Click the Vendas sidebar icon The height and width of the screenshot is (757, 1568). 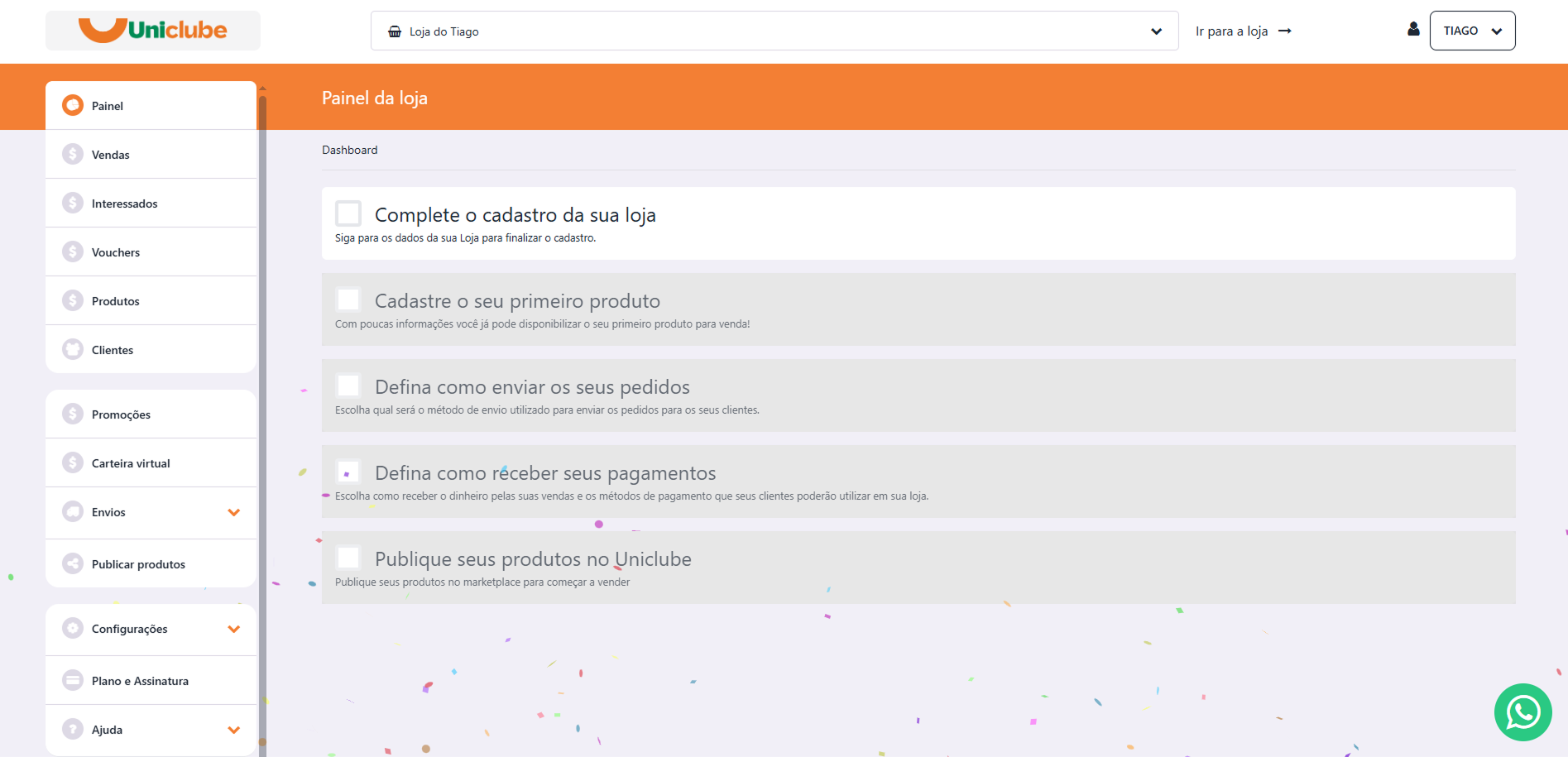[x=73, y=154]
